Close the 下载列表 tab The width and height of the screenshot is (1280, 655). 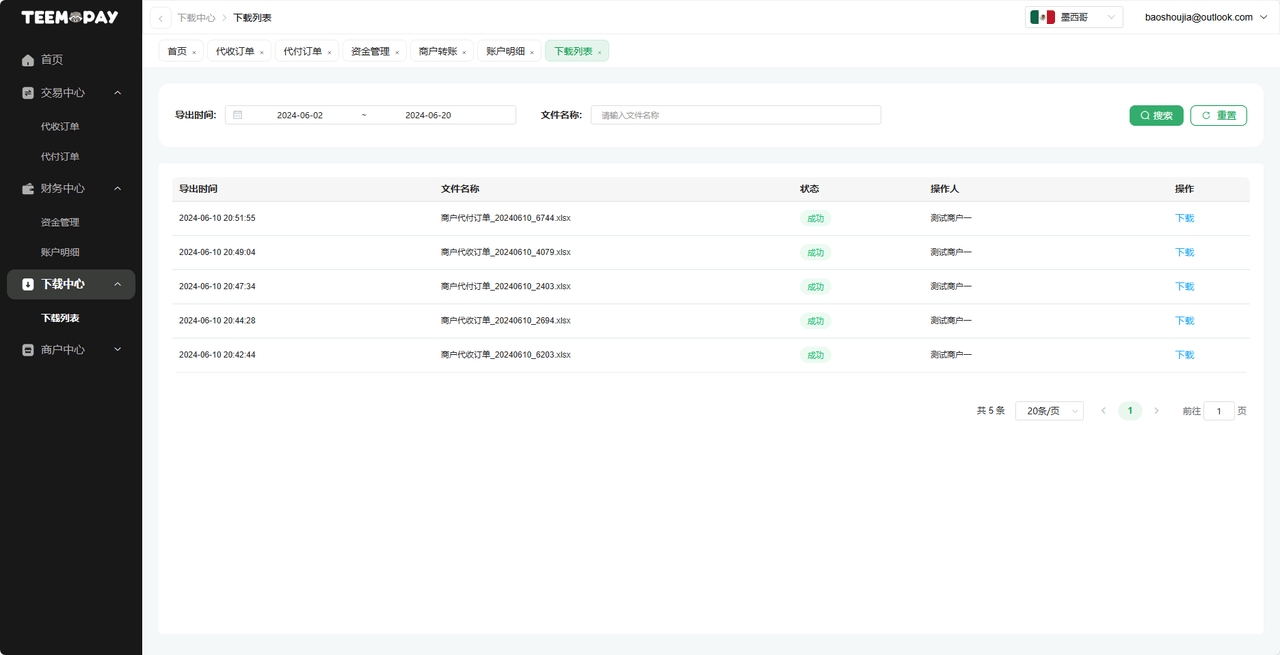600,52
